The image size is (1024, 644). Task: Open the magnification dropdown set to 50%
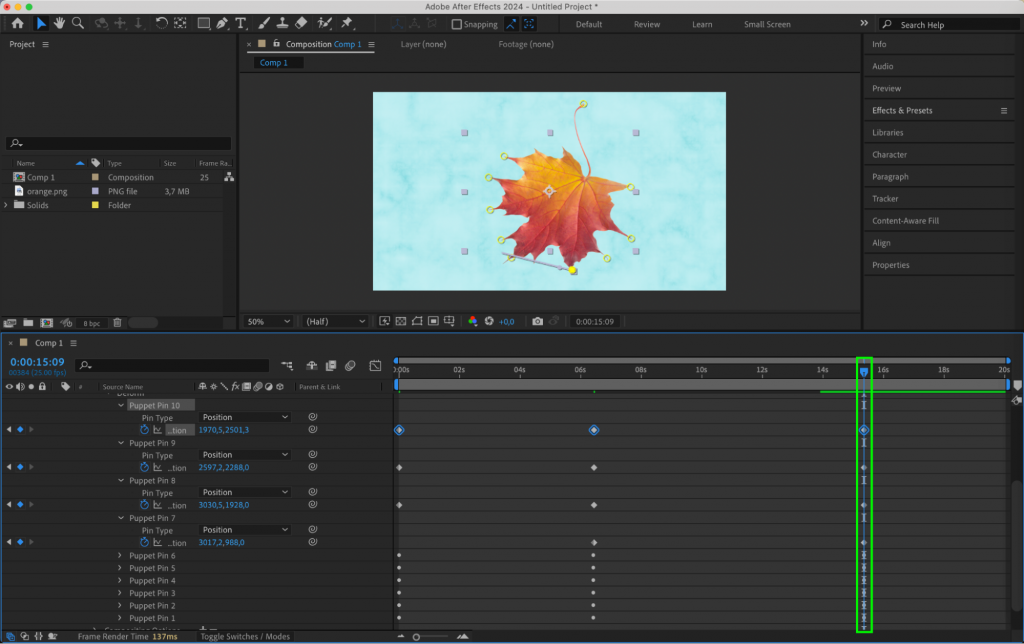267,321
